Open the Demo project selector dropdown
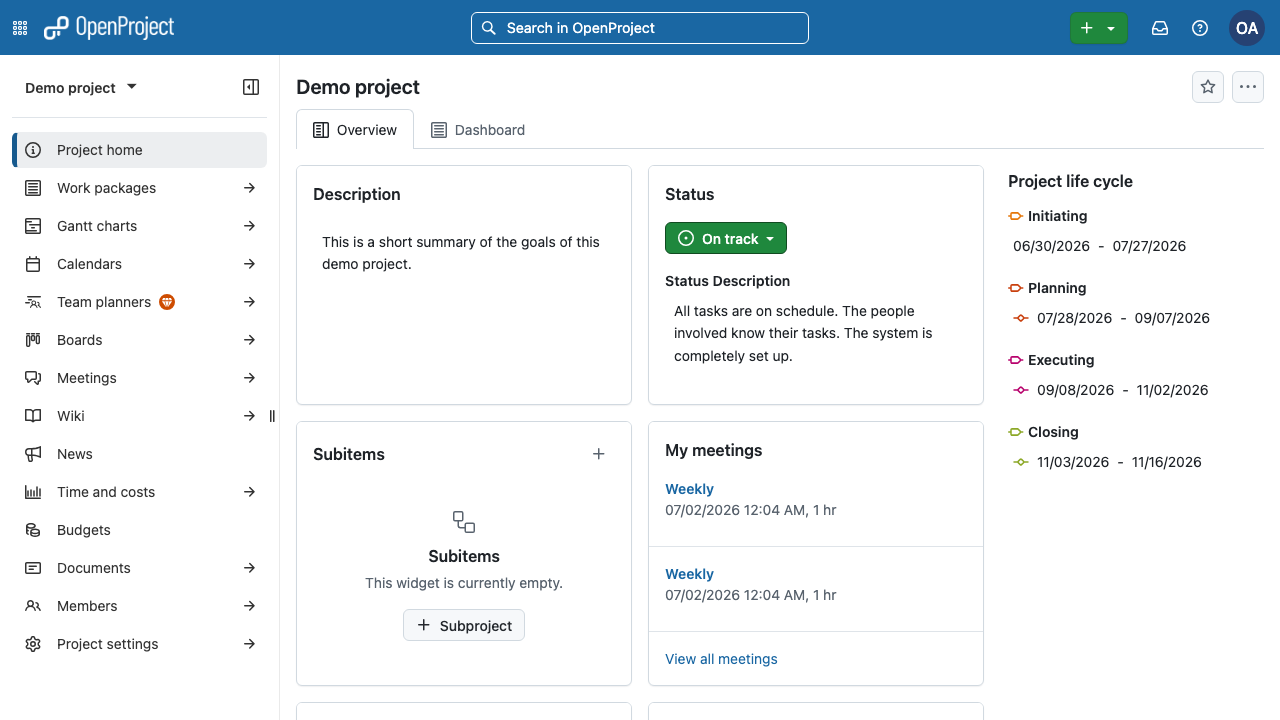 [81, 88]
